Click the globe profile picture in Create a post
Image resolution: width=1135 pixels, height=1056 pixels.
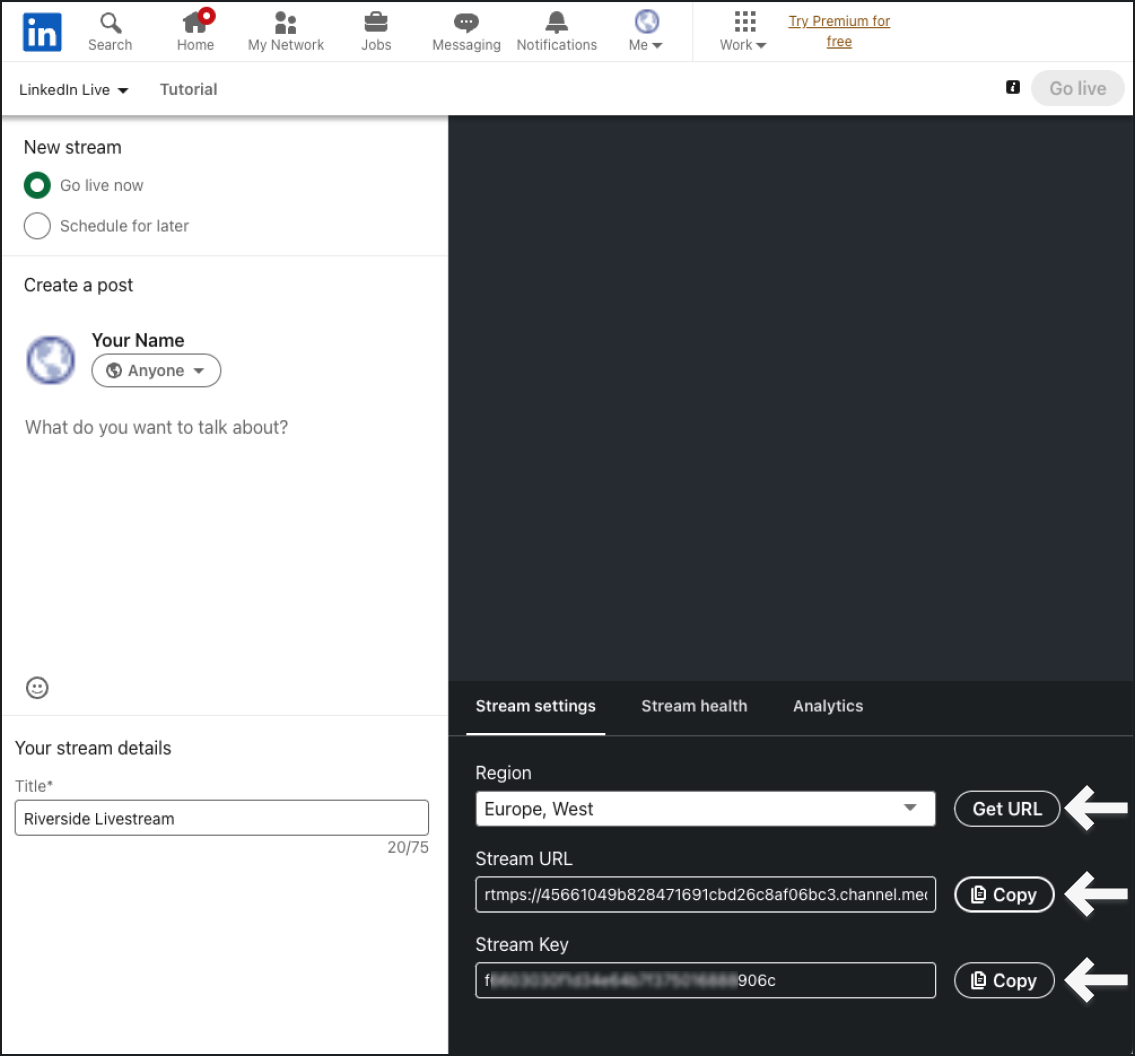51,360
